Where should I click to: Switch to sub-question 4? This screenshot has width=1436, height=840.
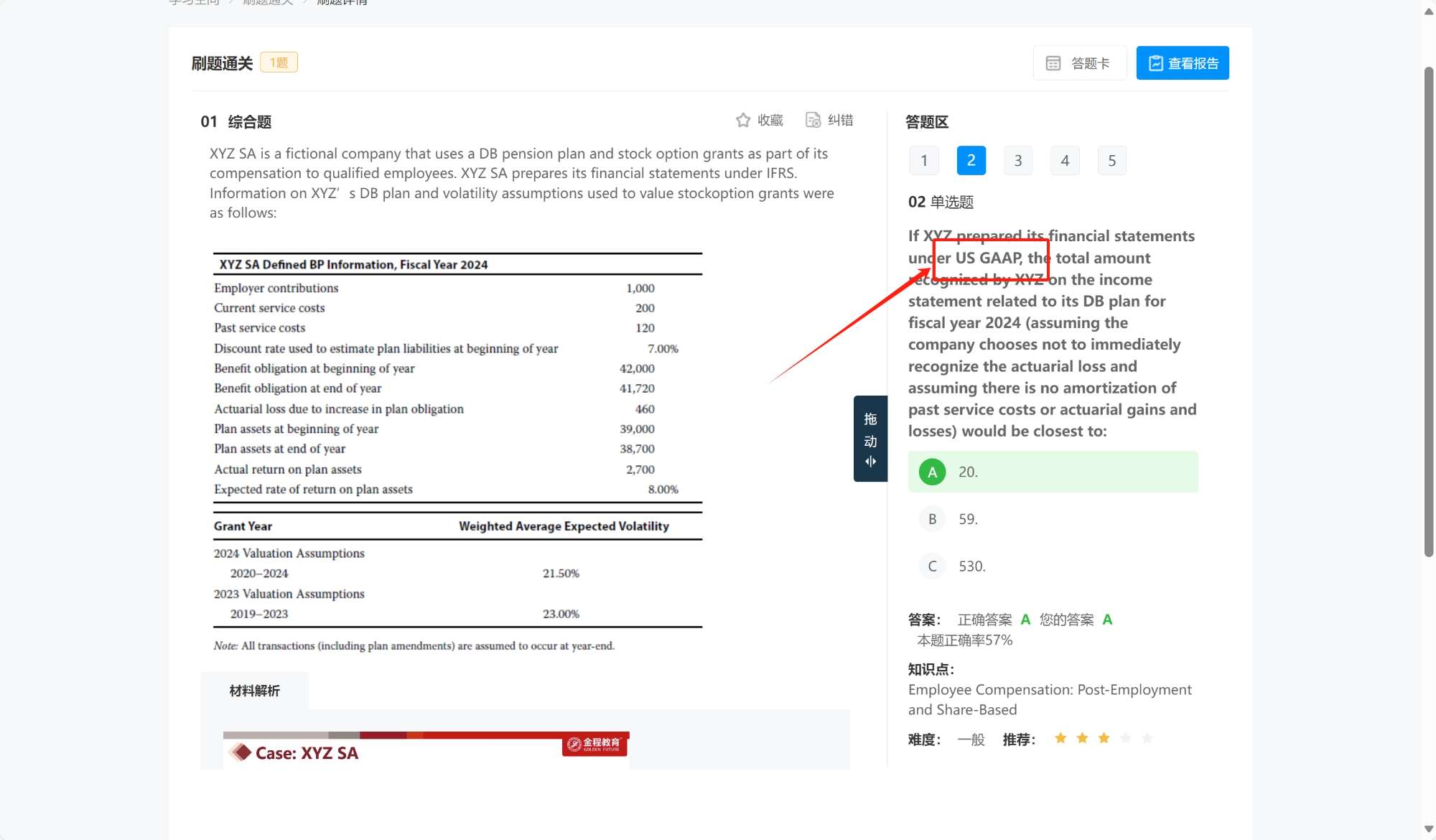click(1065, 161)
